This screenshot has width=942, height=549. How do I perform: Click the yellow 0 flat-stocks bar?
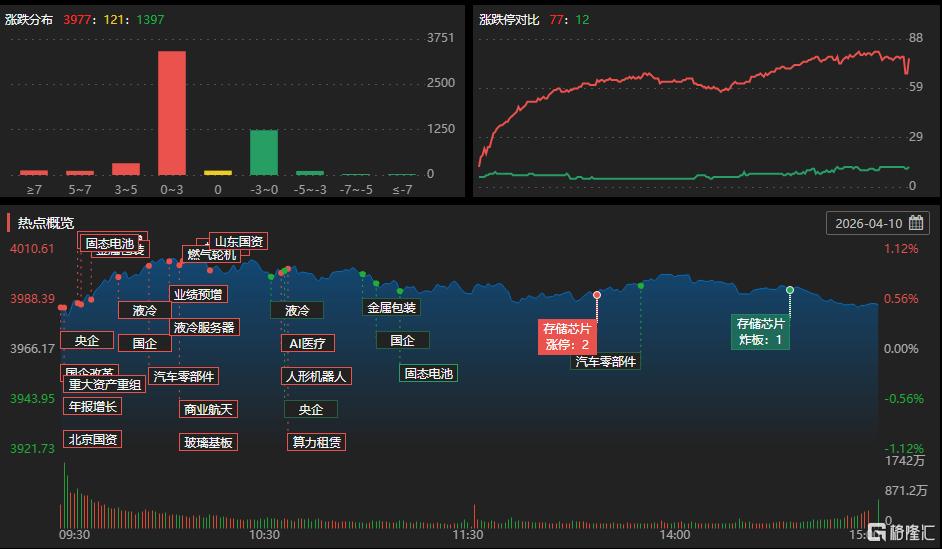coord(218,172)
